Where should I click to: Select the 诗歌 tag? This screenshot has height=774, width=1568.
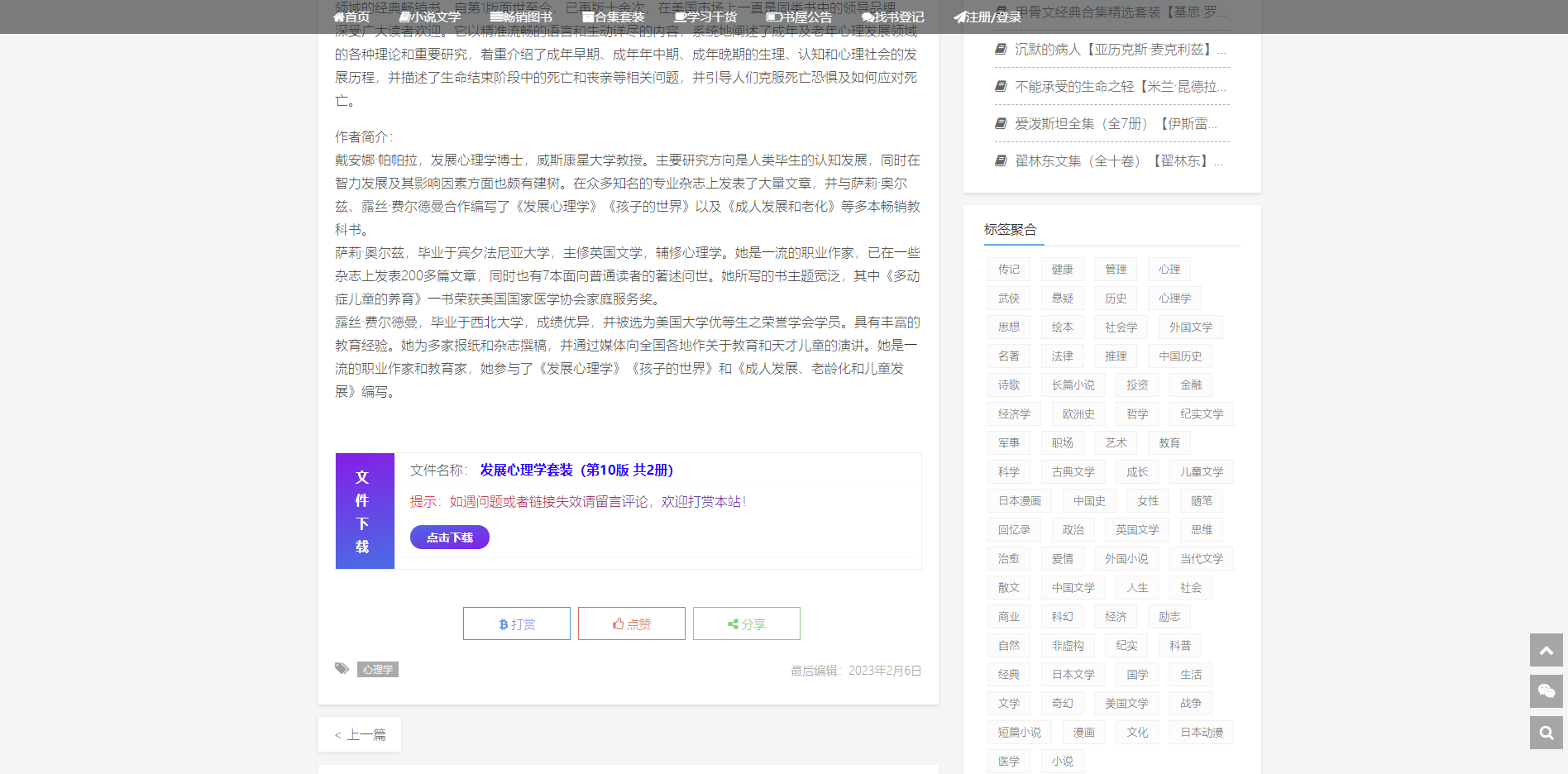(1009, 385)
